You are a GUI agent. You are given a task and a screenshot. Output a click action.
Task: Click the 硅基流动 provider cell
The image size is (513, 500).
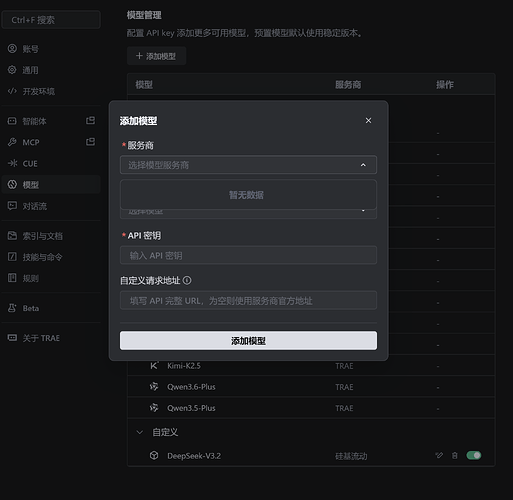click(x=351, y=456)
